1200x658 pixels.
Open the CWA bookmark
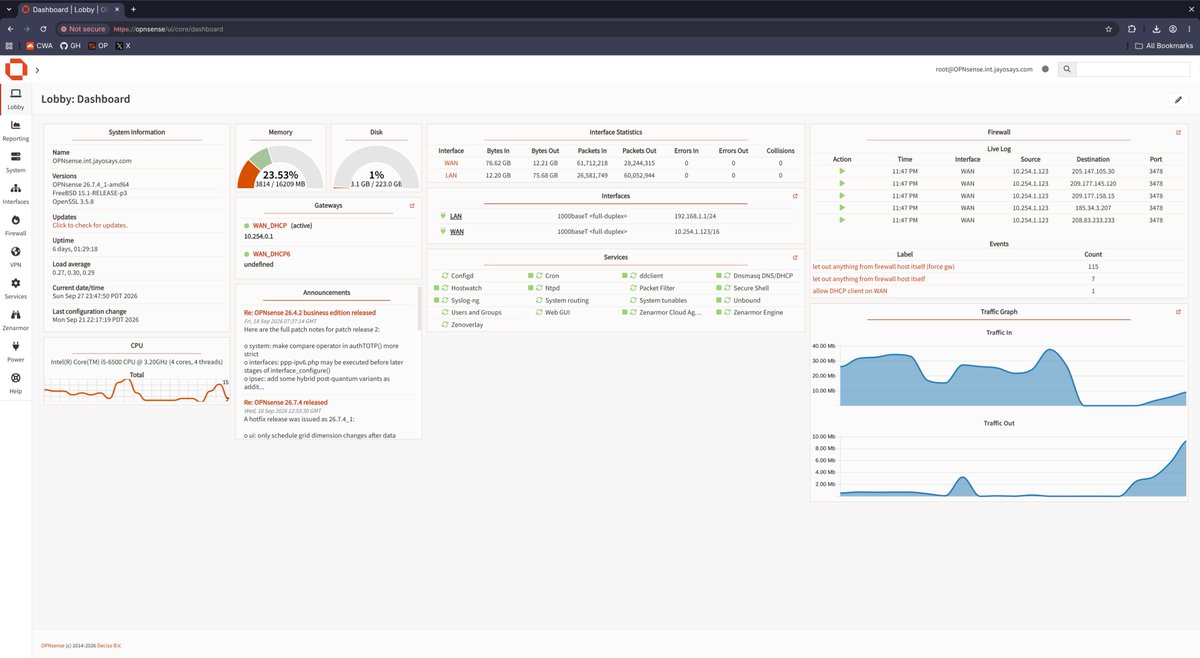tap(39, 46)
